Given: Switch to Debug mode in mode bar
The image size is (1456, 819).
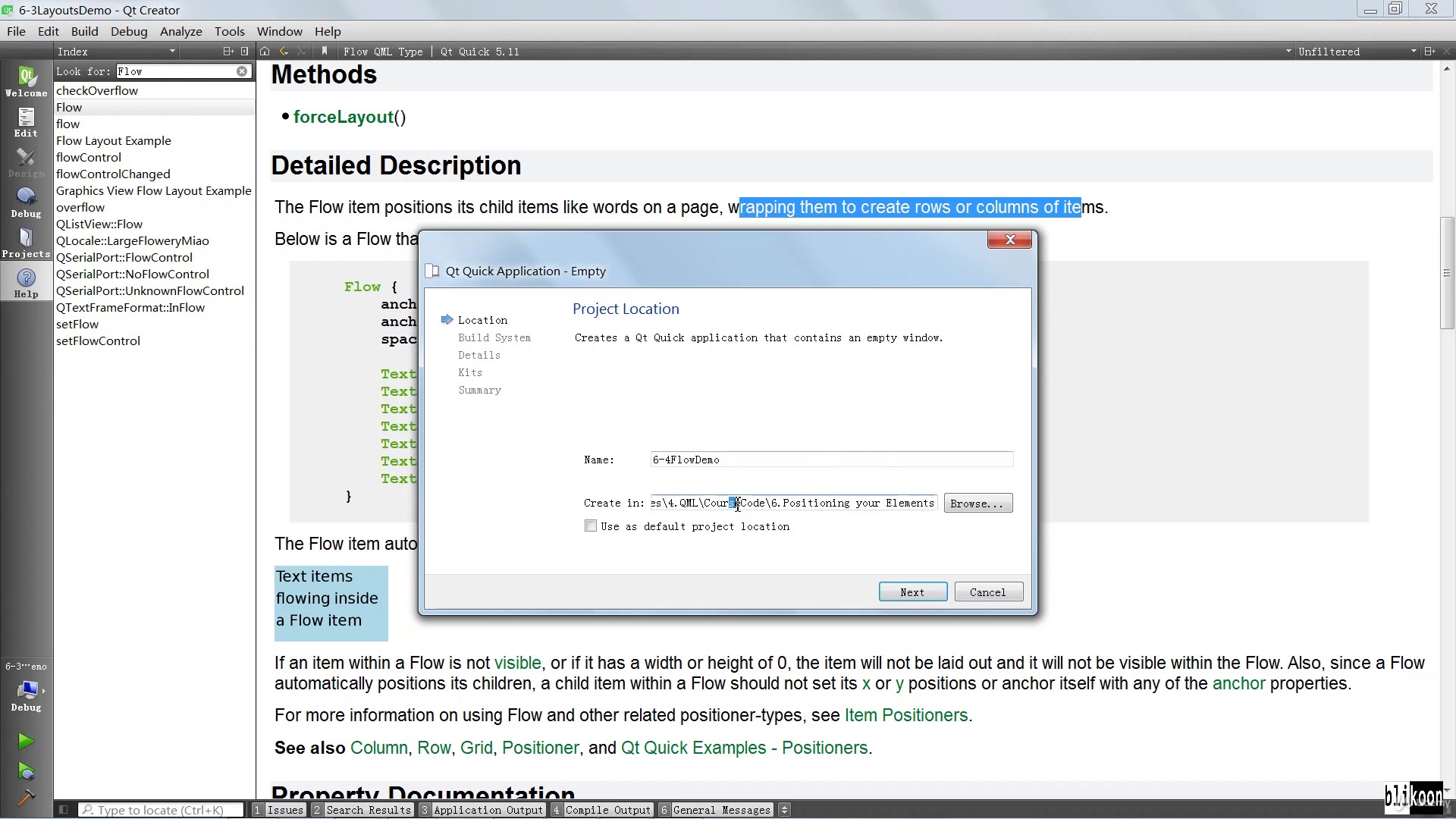Looking at the screenshot, I should pyautogui.click(x=27, y=202).
